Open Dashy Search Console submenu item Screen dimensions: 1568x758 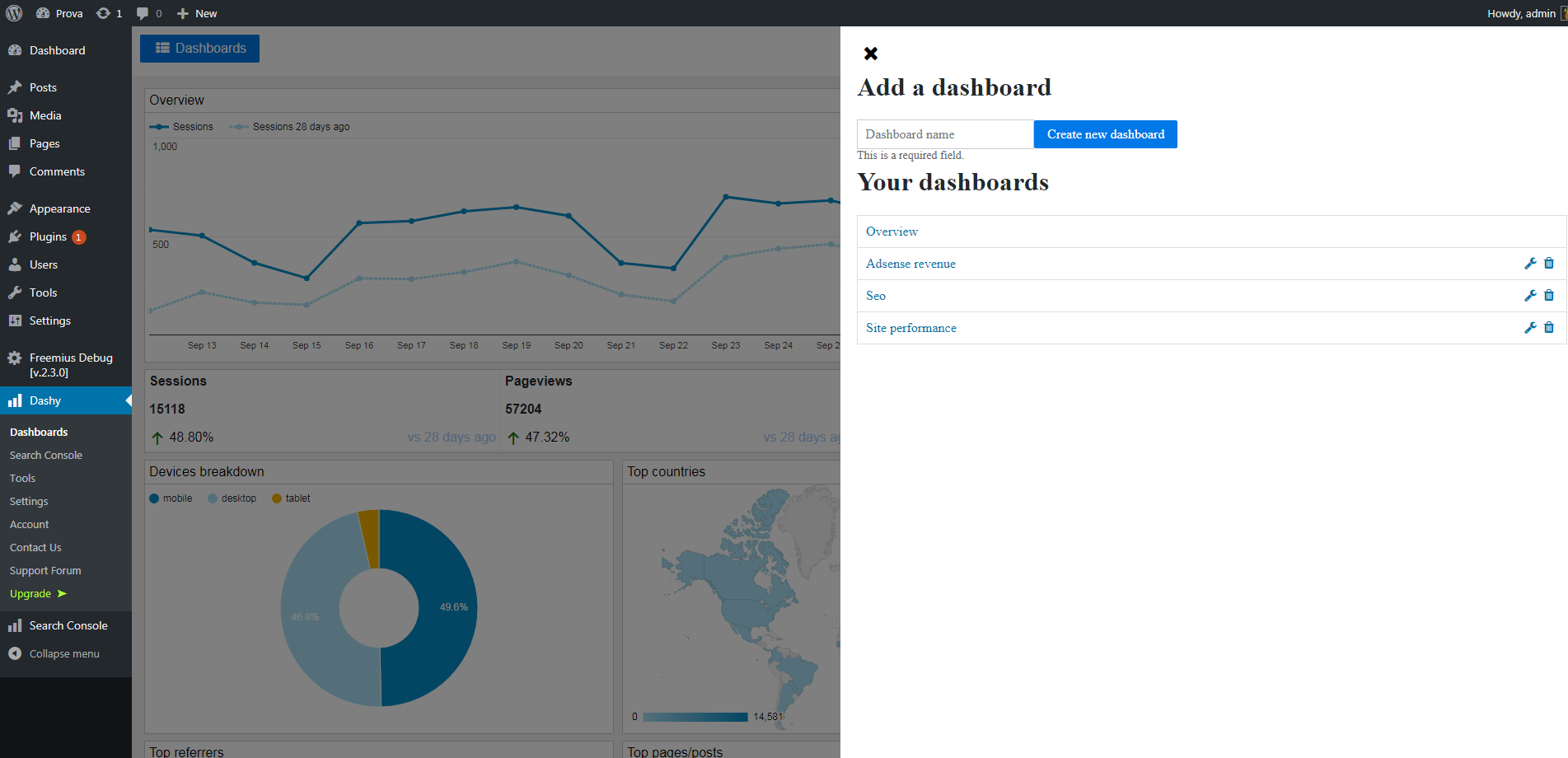coord(46,455)
